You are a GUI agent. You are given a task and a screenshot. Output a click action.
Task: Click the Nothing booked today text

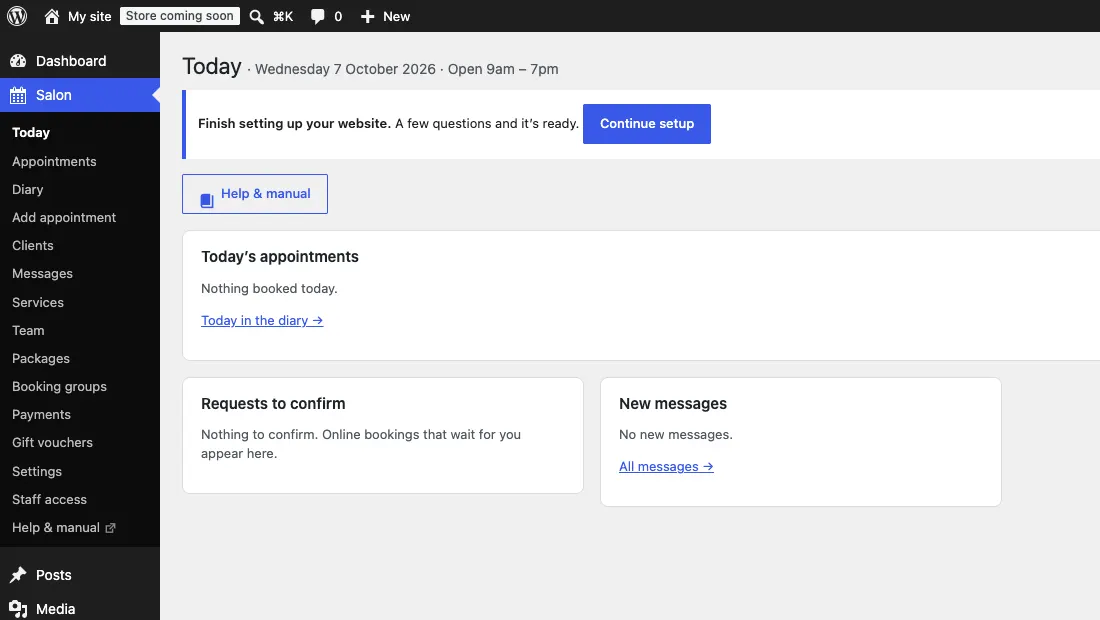tap(269, 288)
